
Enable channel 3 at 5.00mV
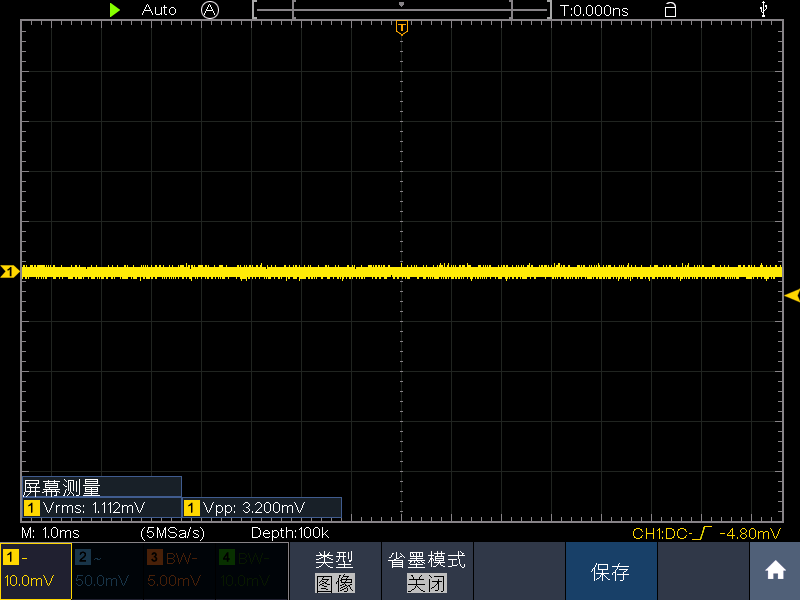[180, 571]
